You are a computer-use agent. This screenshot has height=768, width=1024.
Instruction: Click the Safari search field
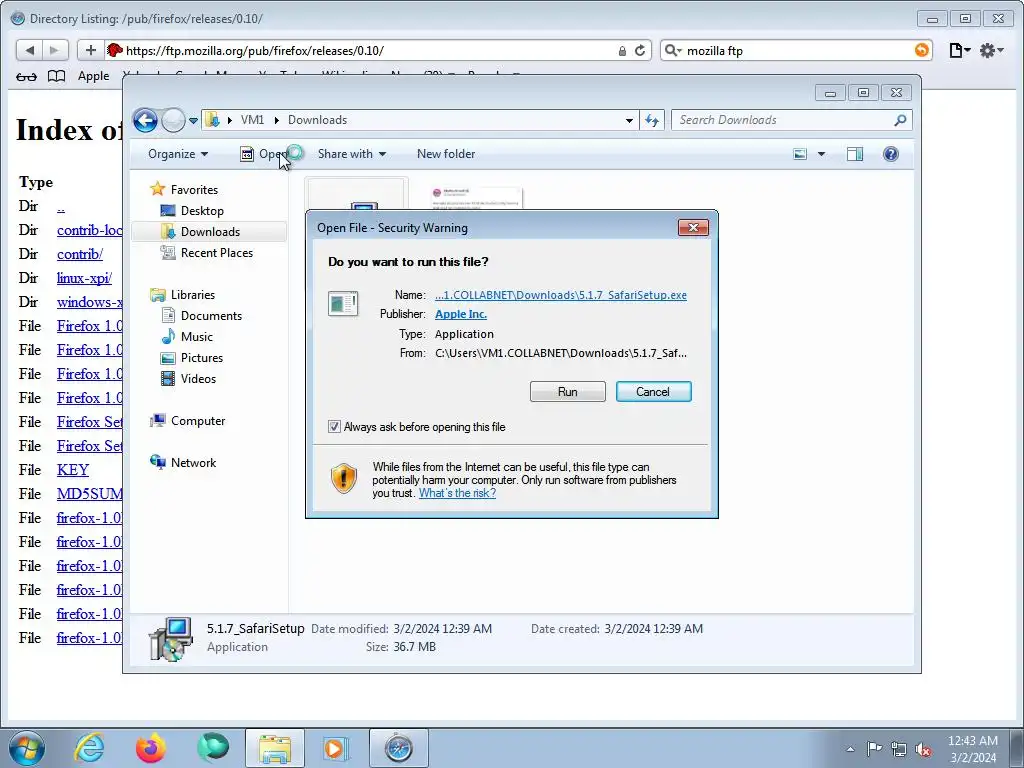click(797, 50)
